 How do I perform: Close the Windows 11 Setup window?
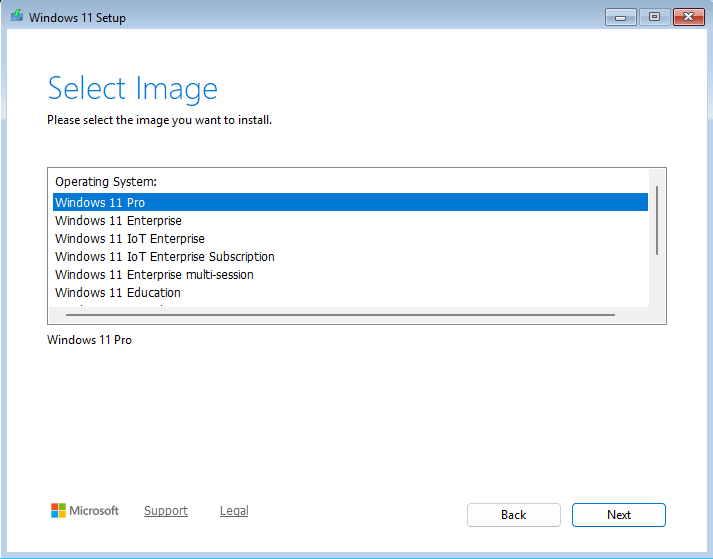tap(688, 17)
